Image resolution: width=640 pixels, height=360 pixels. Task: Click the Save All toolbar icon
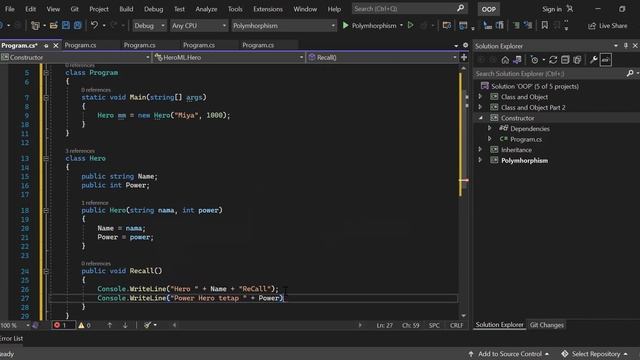[x=78, y=25]
